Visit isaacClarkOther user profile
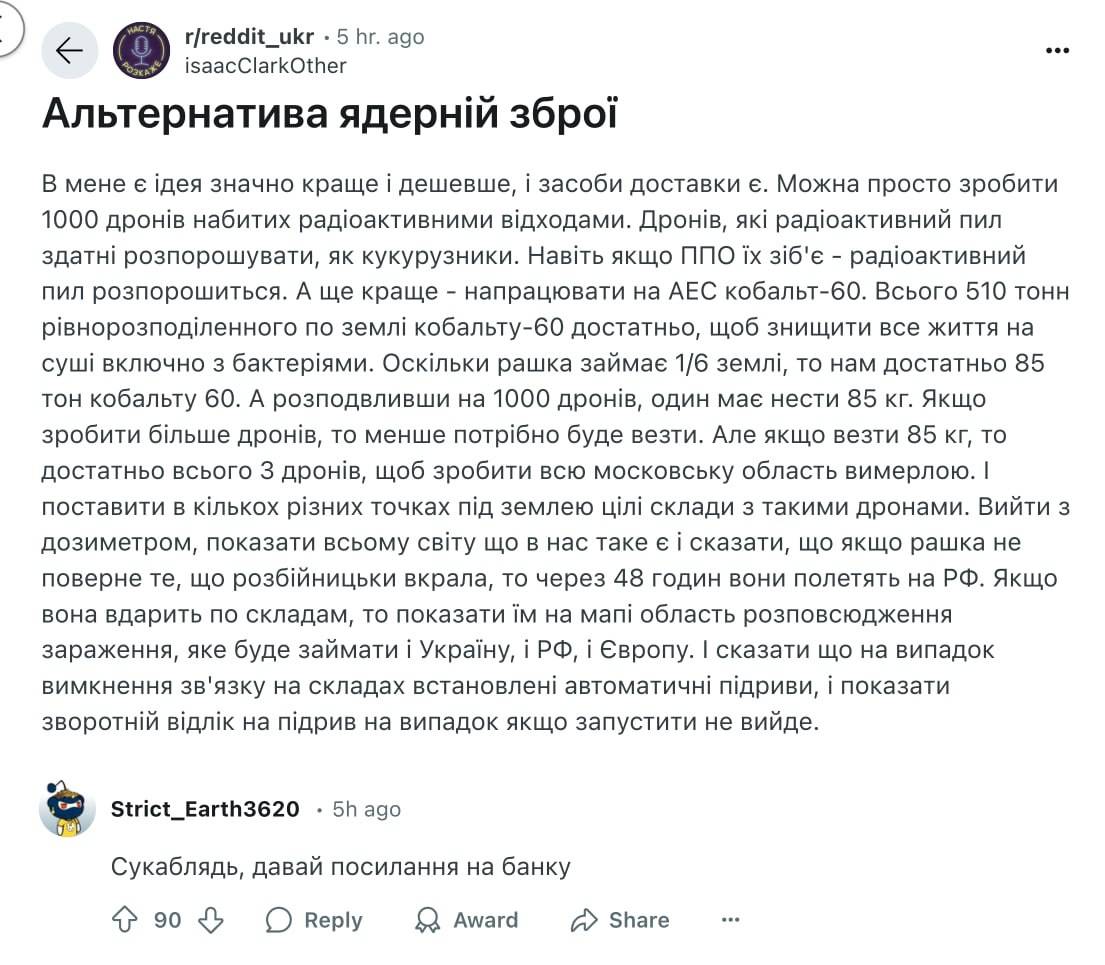The width and height of the screenshot is (1105, 965). pyautogui.click(x=265, y=66)
